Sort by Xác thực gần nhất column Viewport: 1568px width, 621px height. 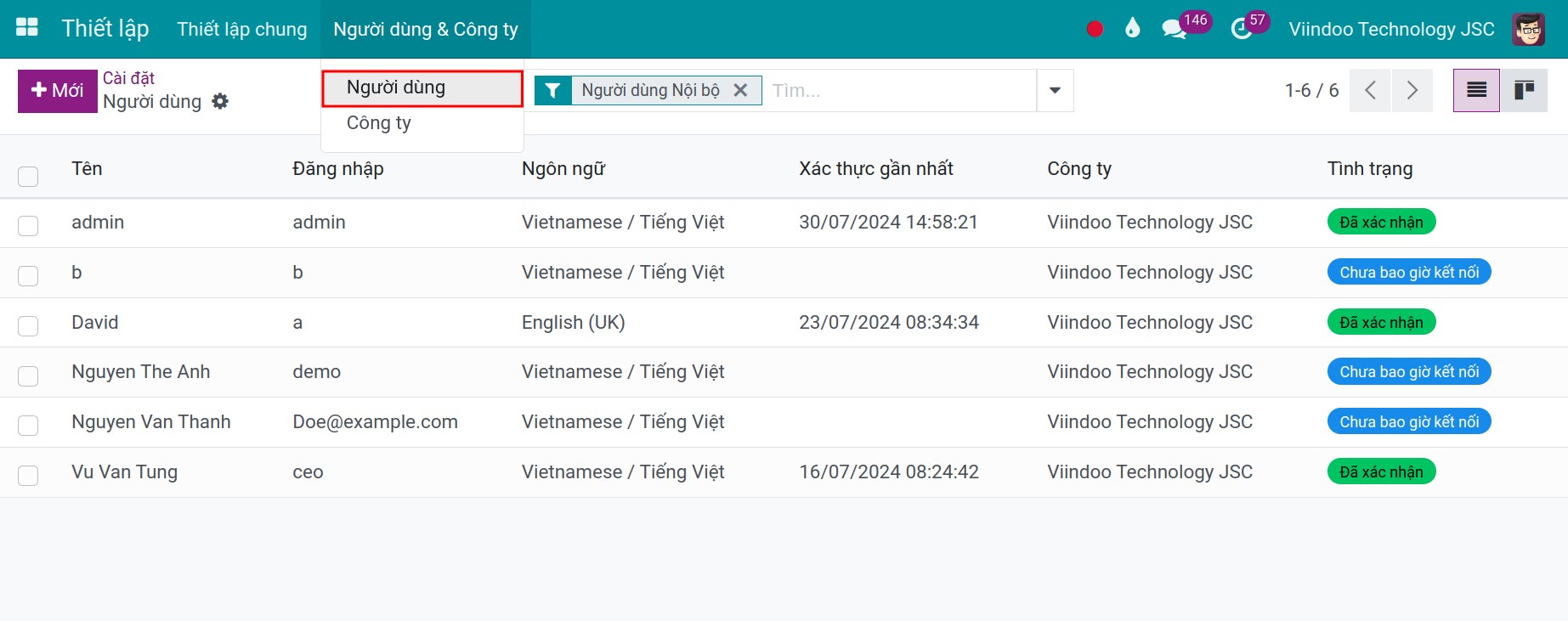[876, 168]
